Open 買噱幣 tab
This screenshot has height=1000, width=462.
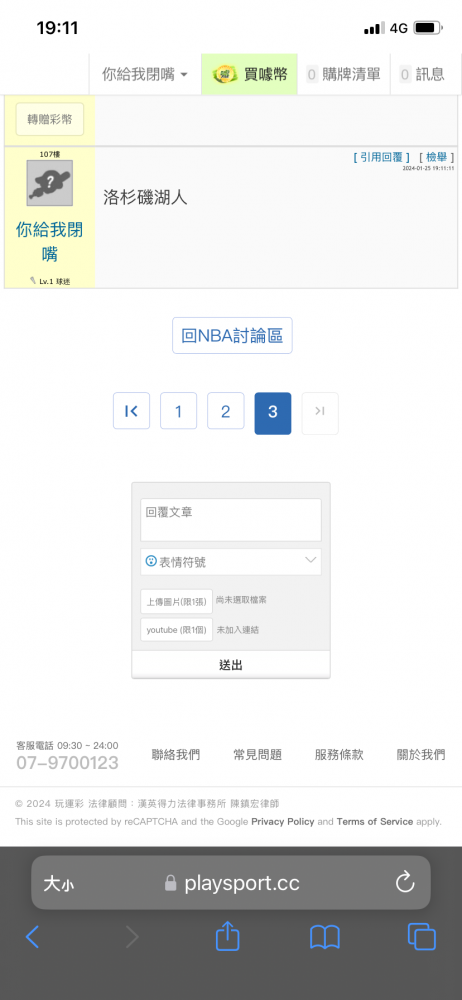click(250, 74)
